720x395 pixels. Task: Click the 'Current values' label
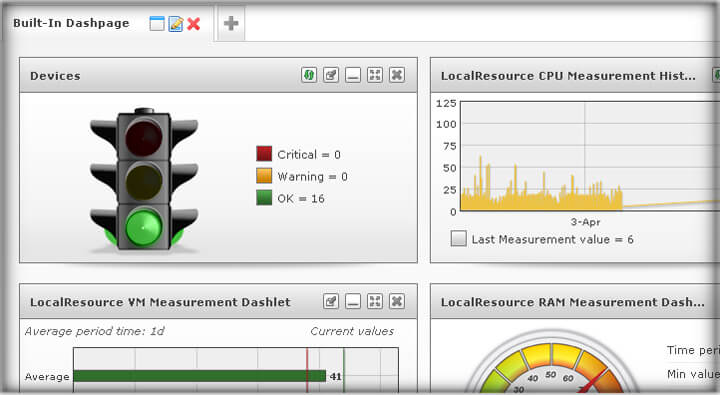[x=352, y=331]
